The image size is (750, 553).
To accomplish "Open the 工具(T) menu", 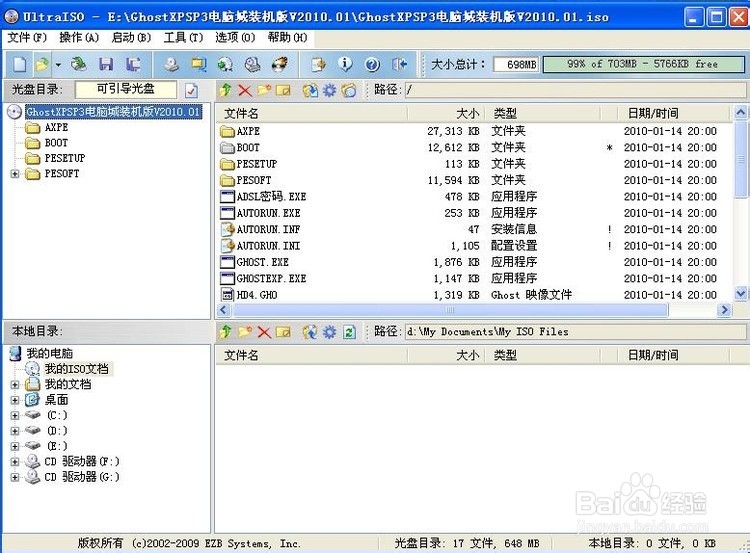I will coord(183,37).
